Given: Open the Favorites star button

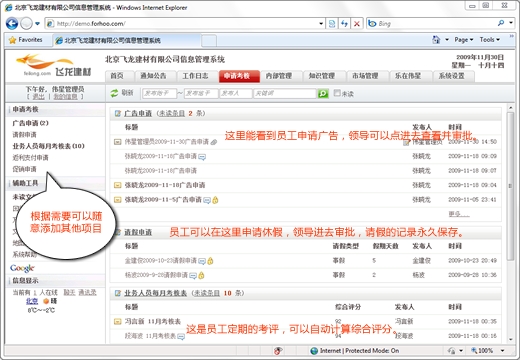Looking at the screenshot, I should (x=26, y=40).
